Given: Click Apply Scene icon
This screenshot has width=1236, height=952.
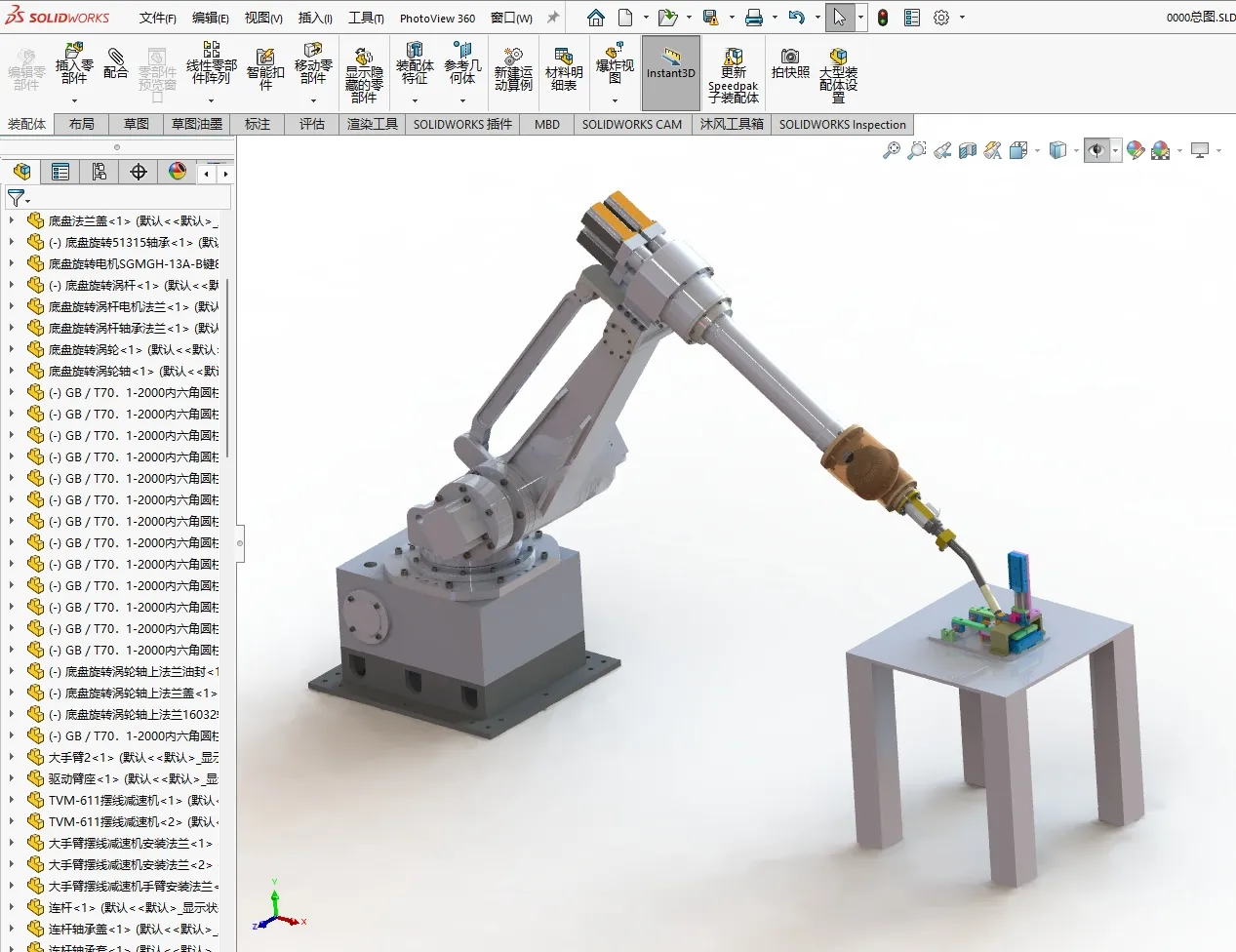Looking at the screenshot, I should coord(1161,150).
